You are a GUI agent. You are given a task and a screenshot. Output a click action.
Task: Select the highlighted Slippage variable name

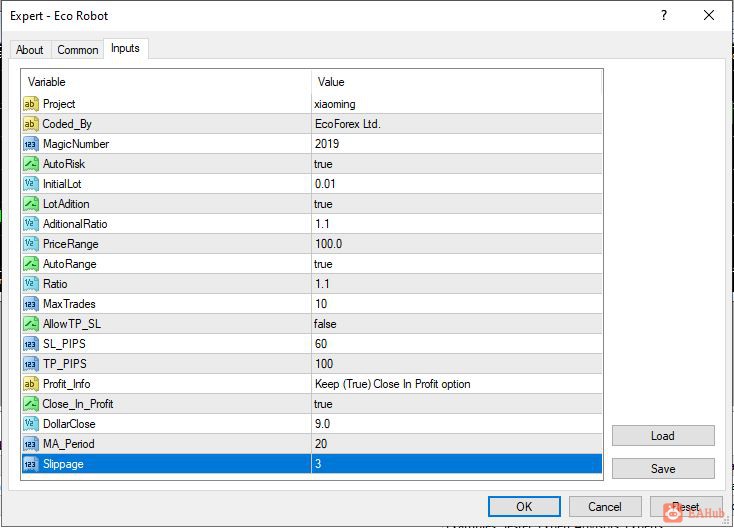[x=63, y=464]
